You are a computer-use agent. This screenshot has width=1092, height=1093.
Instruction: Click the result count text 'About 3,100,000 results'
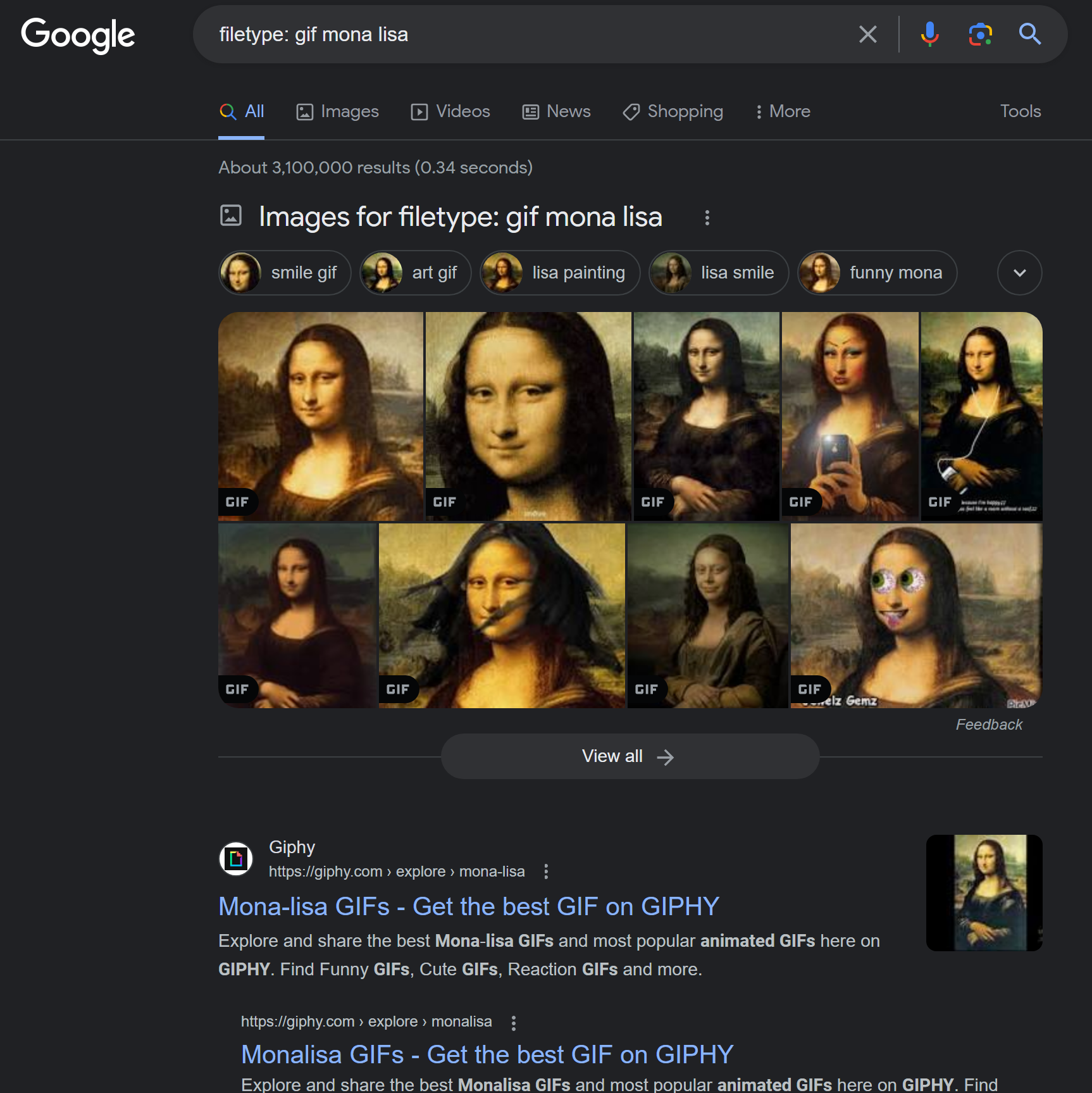(314, 168)
